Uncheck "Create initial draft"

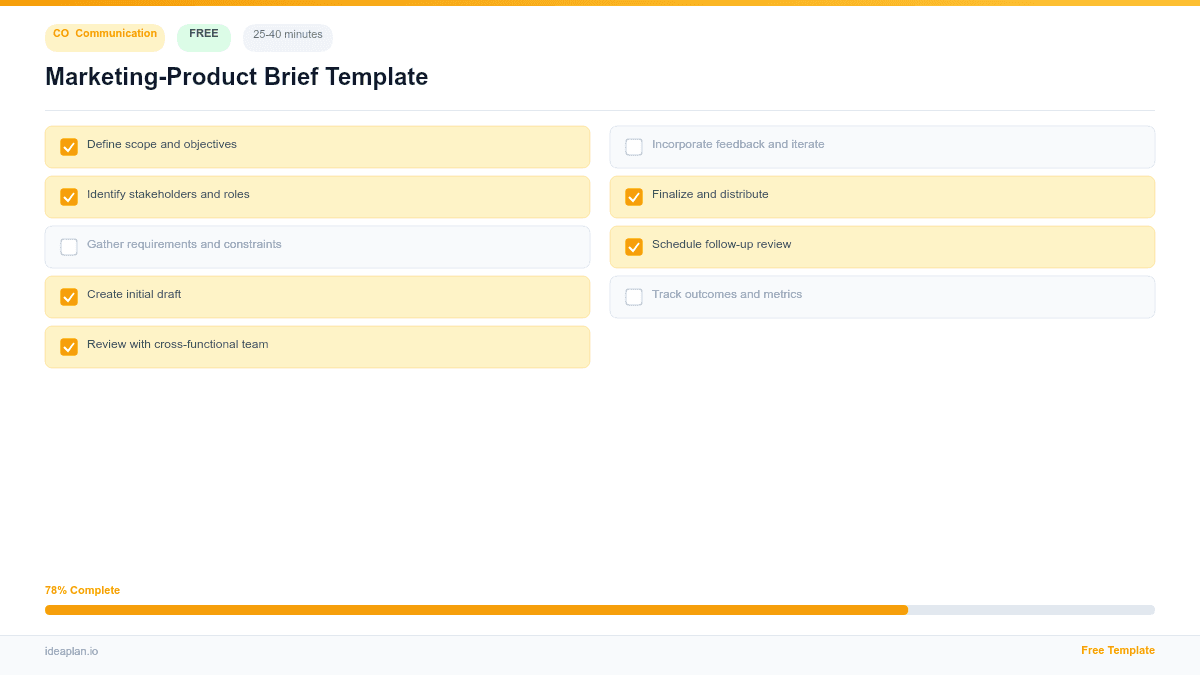(x=69, y=296)
